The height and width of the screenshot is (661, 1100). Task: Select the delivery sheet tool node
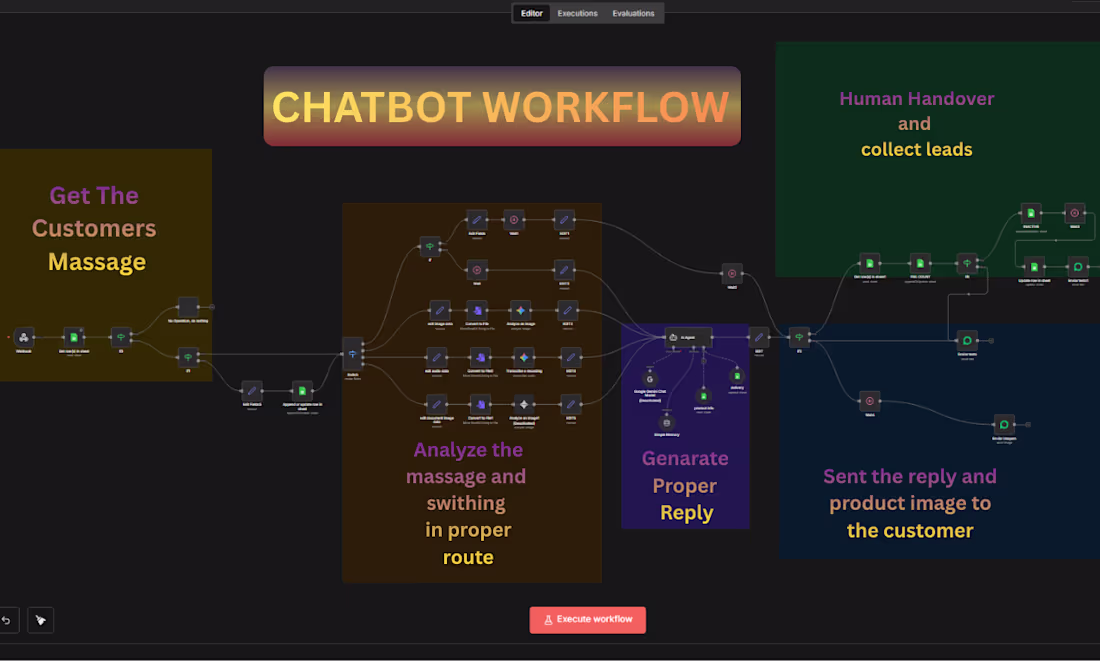click(737, 376)
